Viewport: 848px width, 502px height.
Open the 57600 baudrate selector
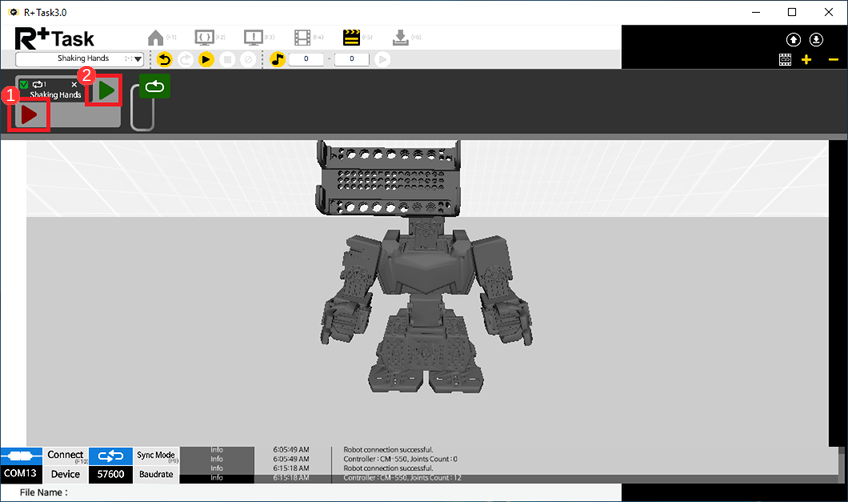(x=110, y=473)
